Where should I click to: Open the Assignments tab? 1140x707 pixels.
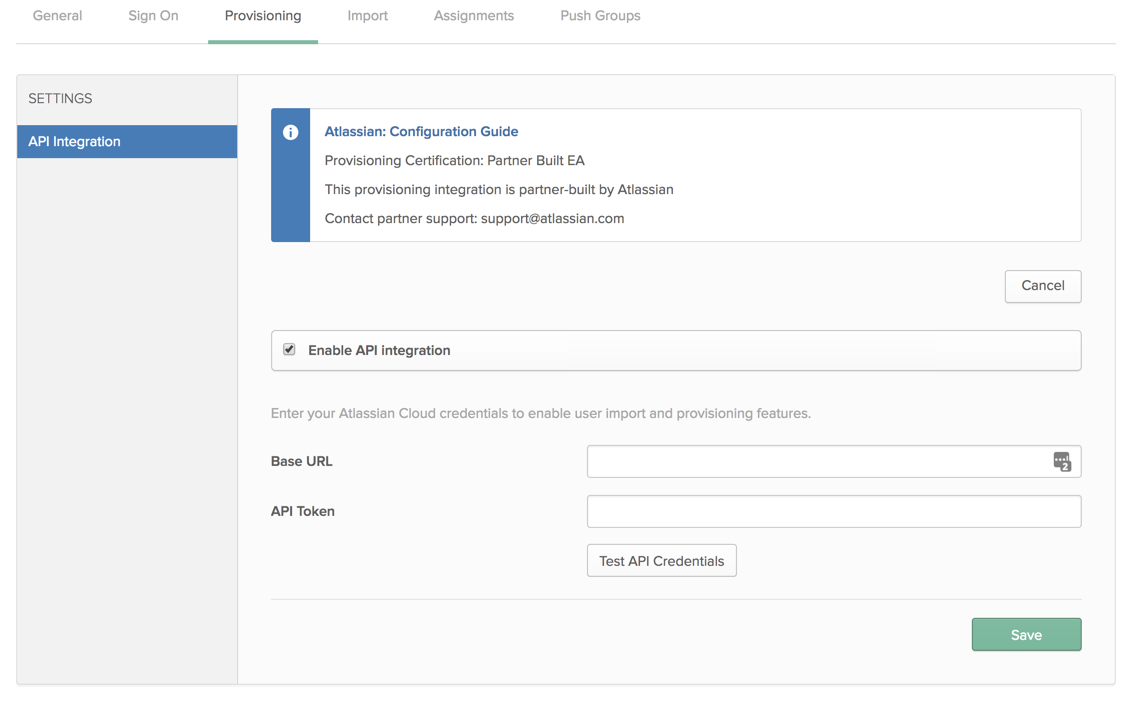pyautogui.click(x=473, y=16)
